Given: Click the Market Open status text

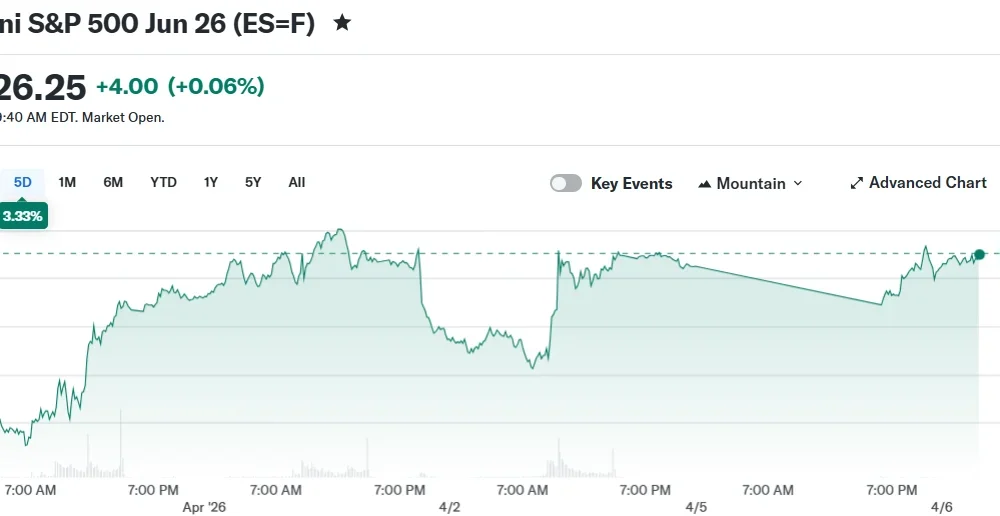Looking at the screenshot, I should click(x=124, y=117).
